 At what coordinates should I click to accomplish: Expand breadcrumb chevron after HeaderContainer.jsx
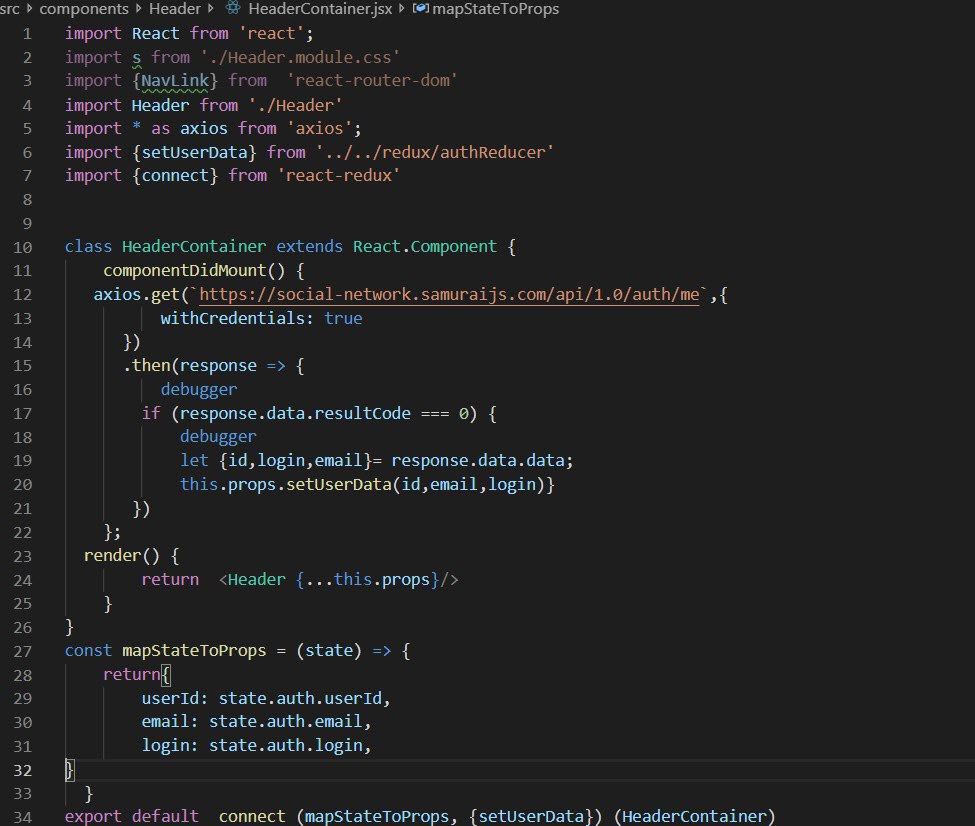click(x=402, y=9)
